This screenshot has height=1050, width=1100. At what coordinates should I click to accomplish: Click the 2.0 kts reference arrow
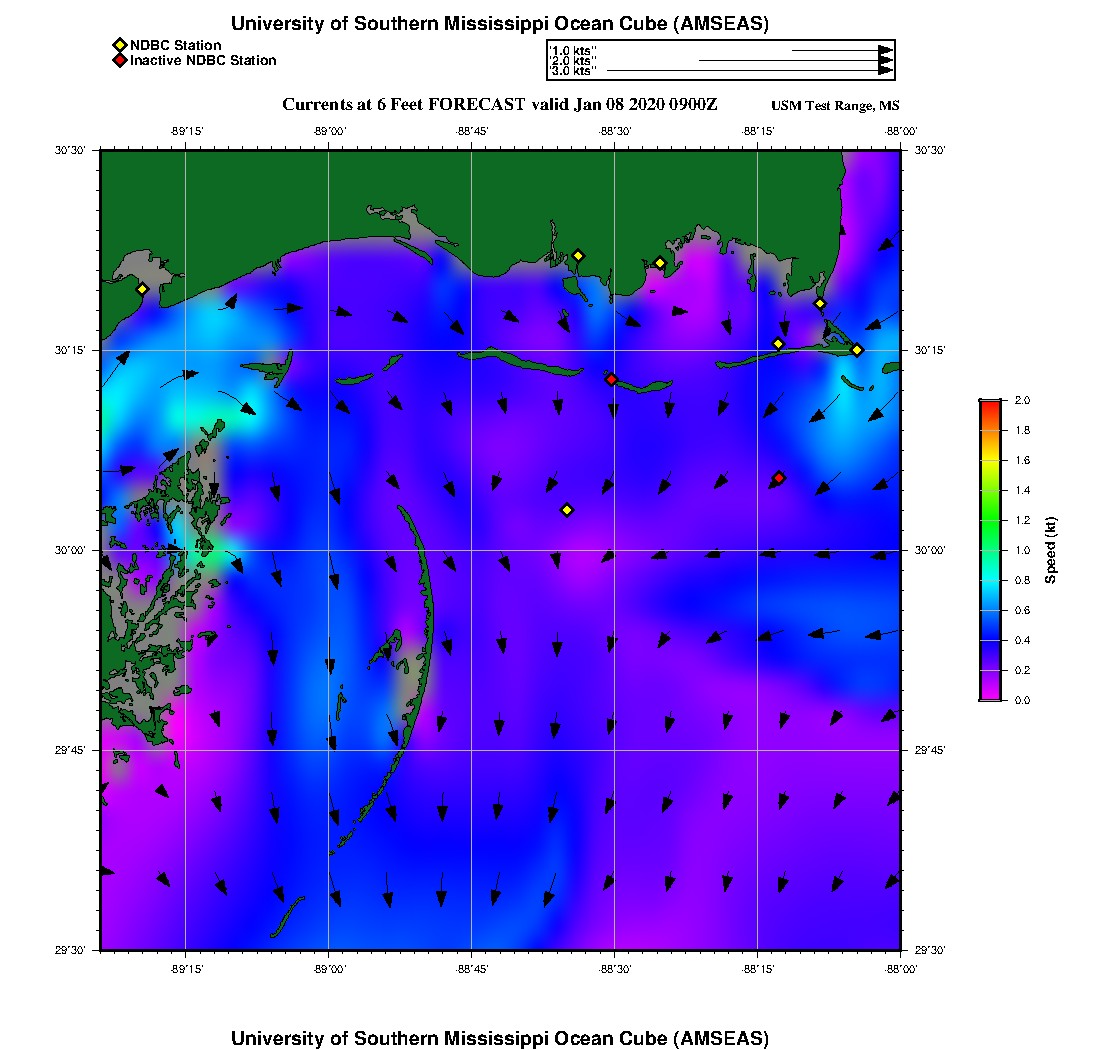[x=796, y=60]
